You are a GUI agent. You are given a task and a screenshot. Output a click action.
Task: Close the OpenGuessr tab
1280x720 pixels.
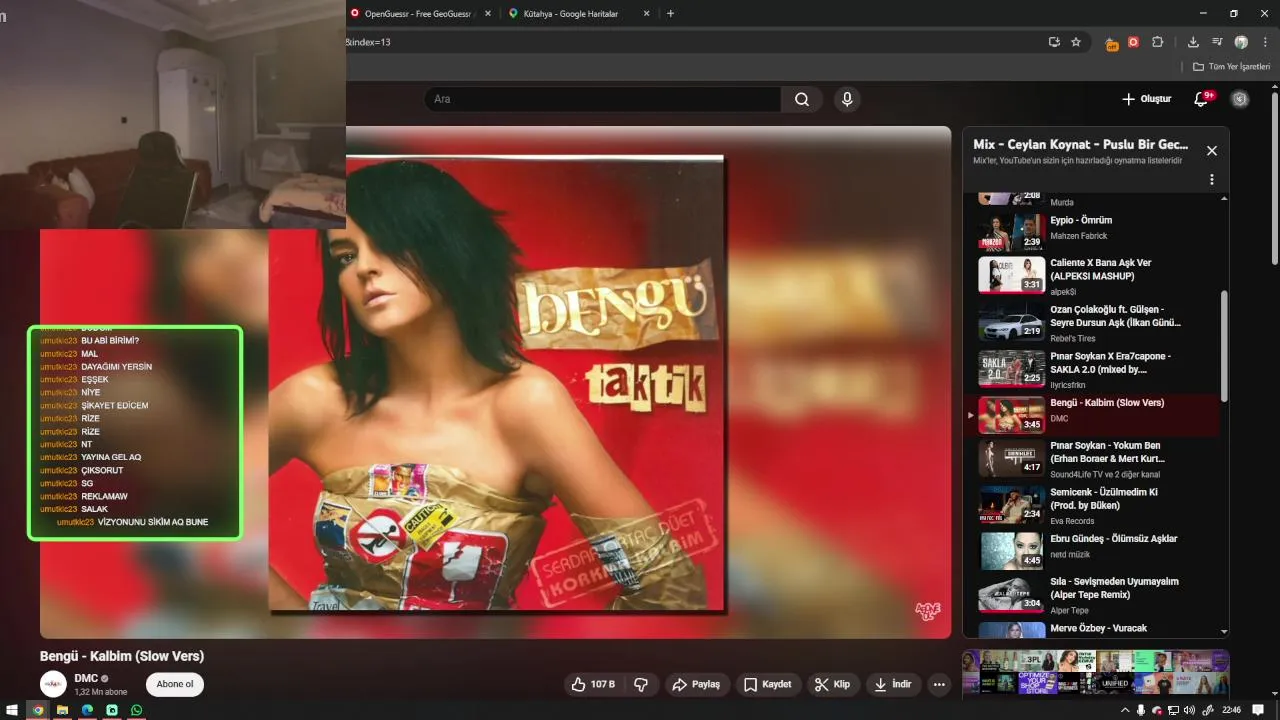coord(488,13)
